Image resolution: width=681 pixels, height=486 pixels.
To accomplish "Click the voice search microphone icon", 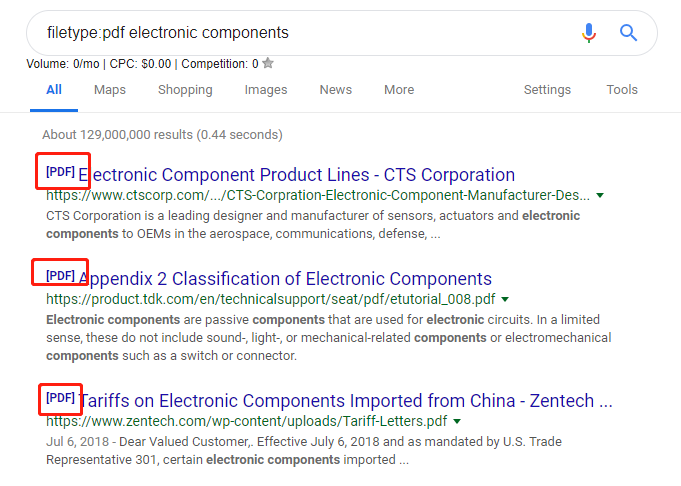I will [589, 33].
